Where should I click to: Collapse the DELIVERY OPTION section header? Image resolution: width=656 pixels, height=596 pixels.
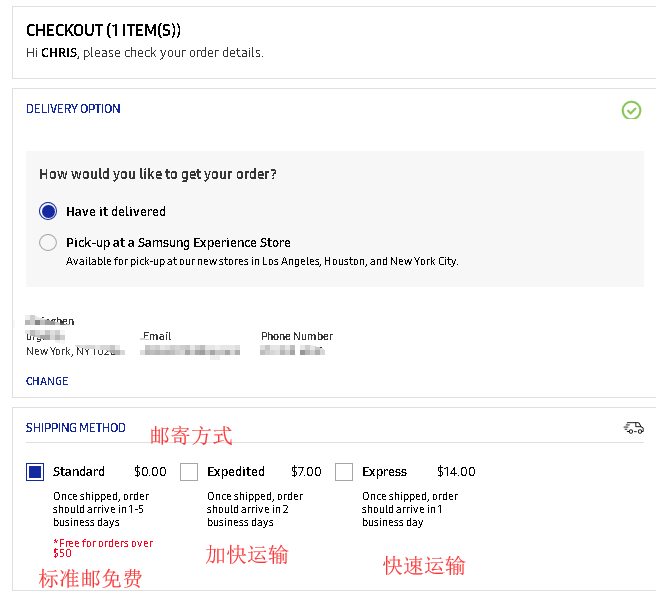73,109
